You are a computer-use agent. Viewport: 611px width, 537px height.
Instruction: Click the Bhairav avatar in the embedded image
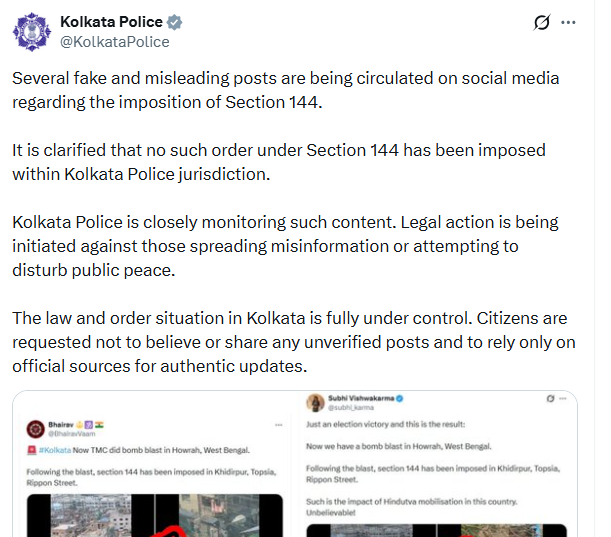[x=35, y=429]
